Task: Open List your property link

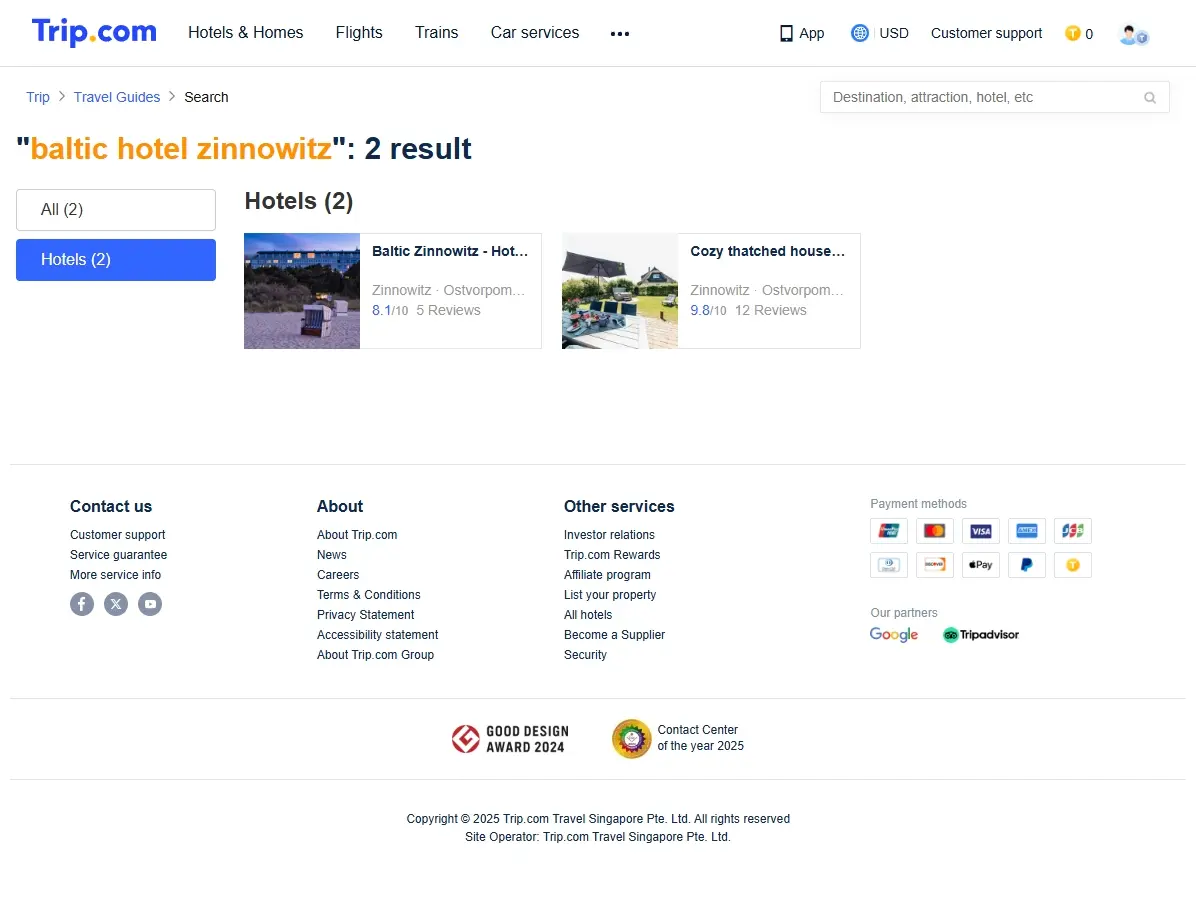Action: pos(609,594)
